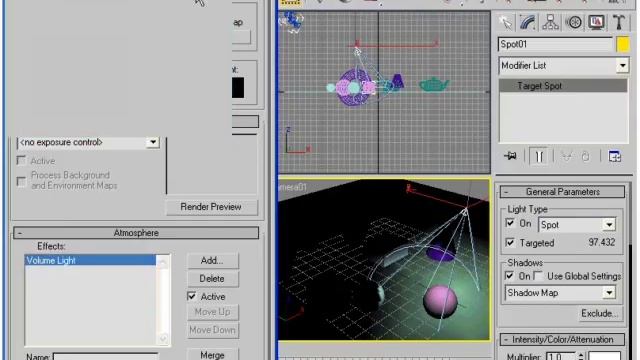
Task: Click the Spot01 object color swatch
Action: tap(622, 44)
